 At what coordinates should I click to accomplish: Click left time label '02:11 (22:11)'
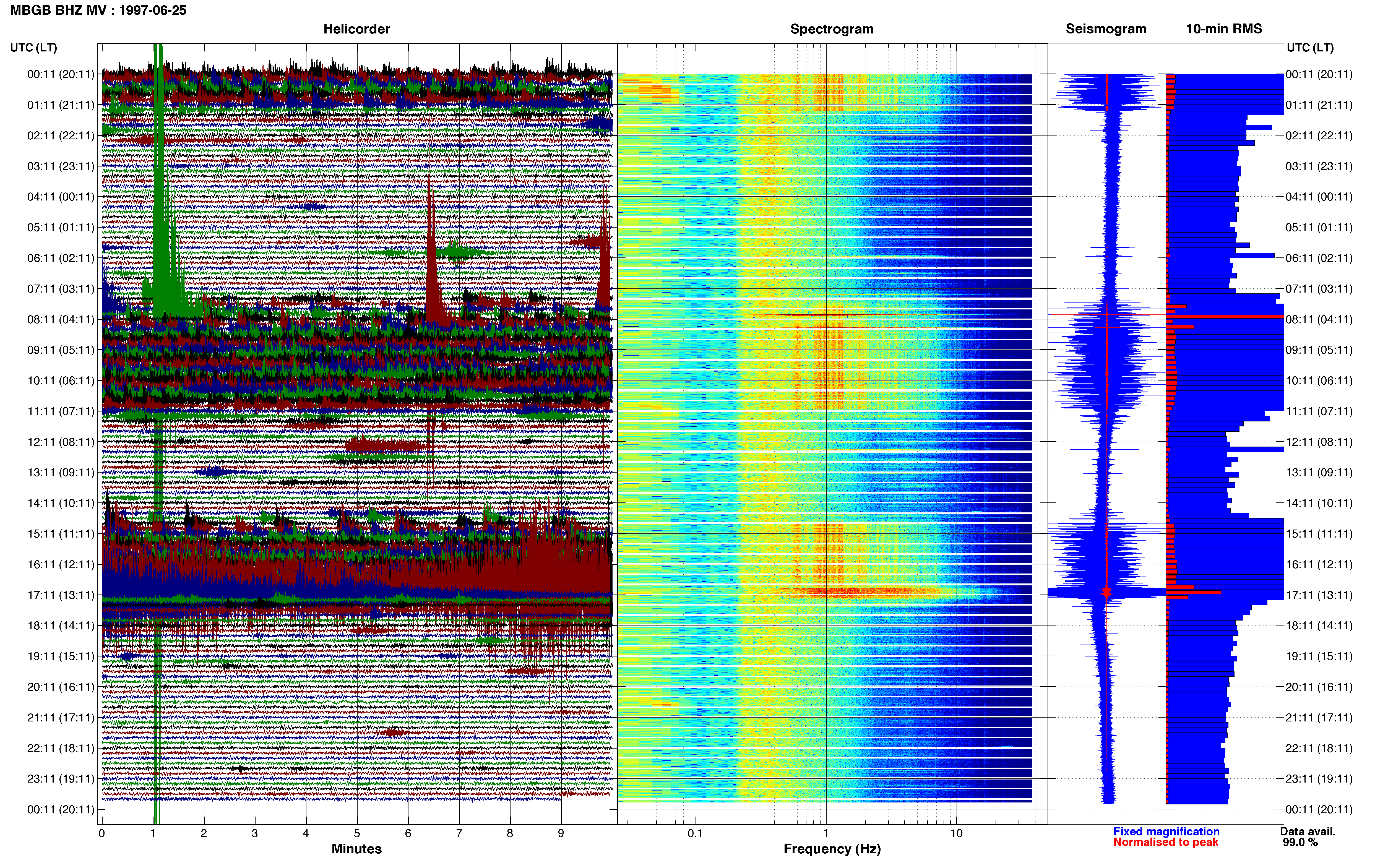pyautogui.click(x=60, y=135)
